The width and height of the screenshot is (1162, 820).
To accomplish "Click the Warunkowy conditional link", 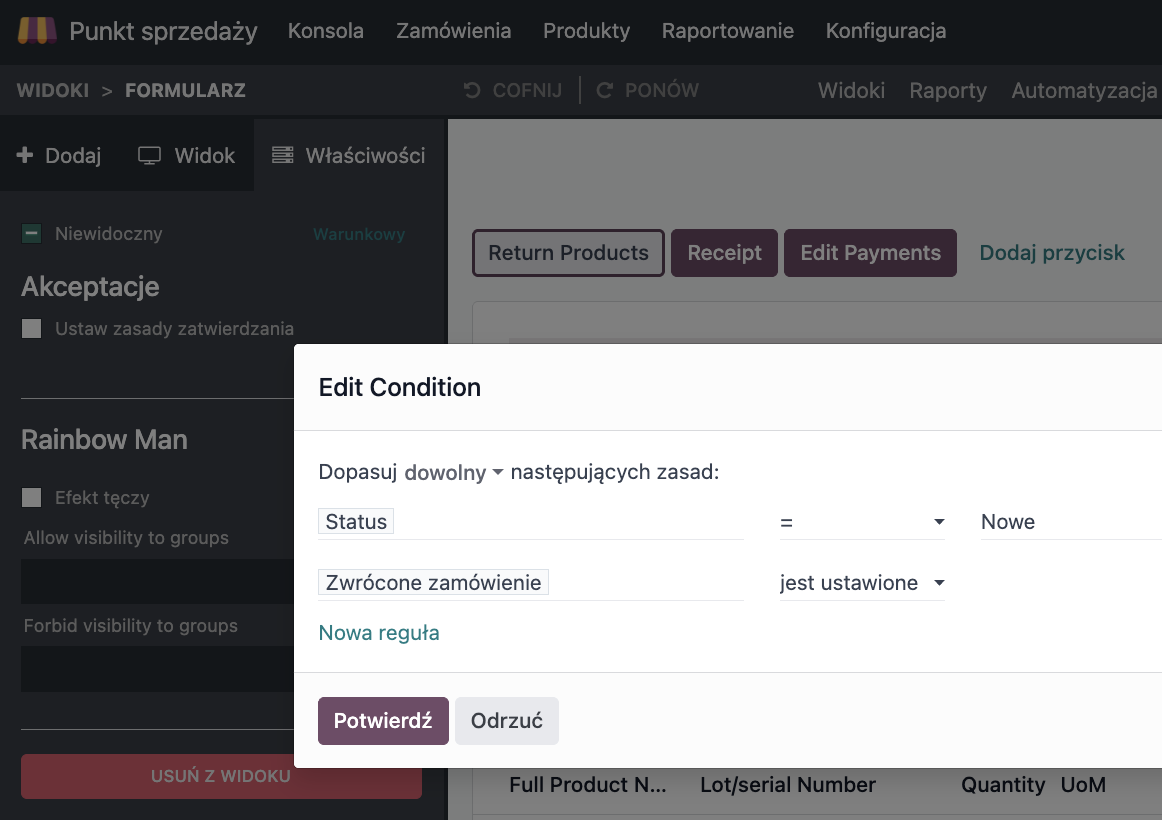I will (x=359, y=234).
